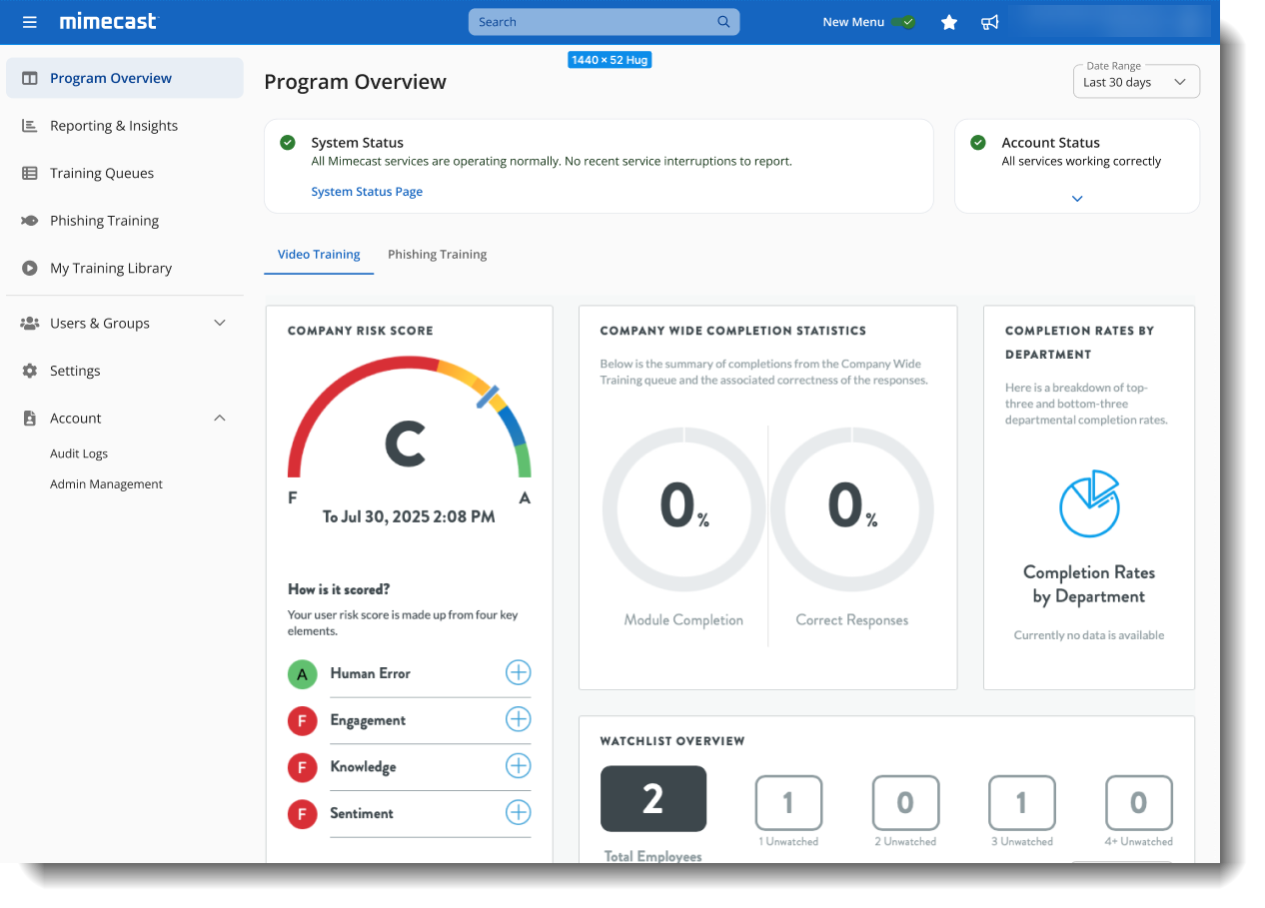
Task: Expand the Engagement score details
Action: click(x=518, y=720)
